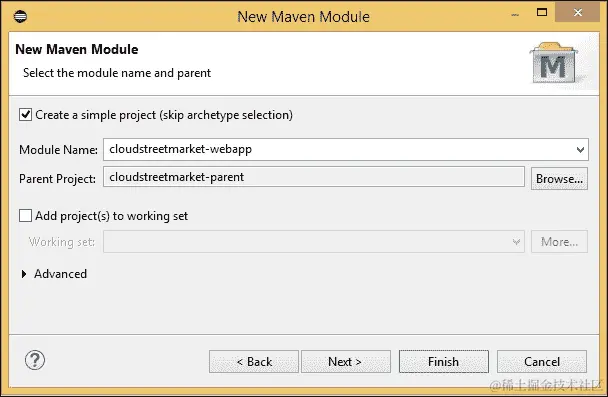
Task: Maximize the New Maven Module window
Action: click(x=542, y=13)
